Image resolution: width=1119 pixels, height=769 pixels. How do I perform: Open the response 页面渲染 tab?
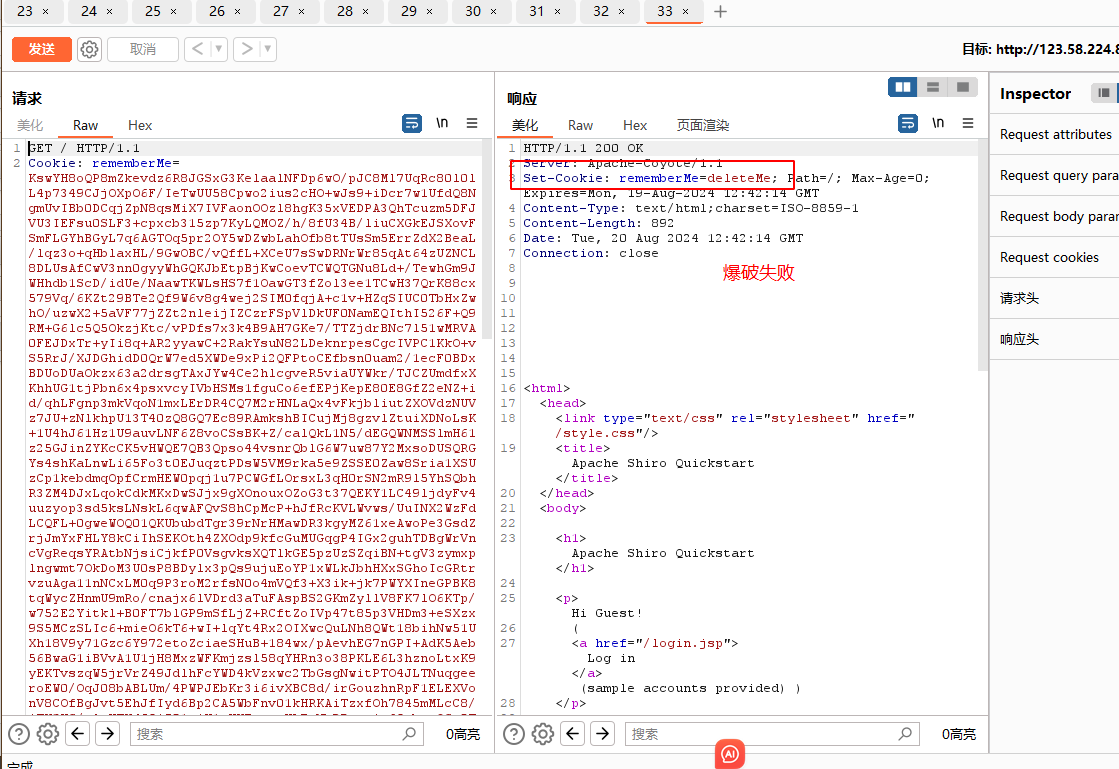703,125
